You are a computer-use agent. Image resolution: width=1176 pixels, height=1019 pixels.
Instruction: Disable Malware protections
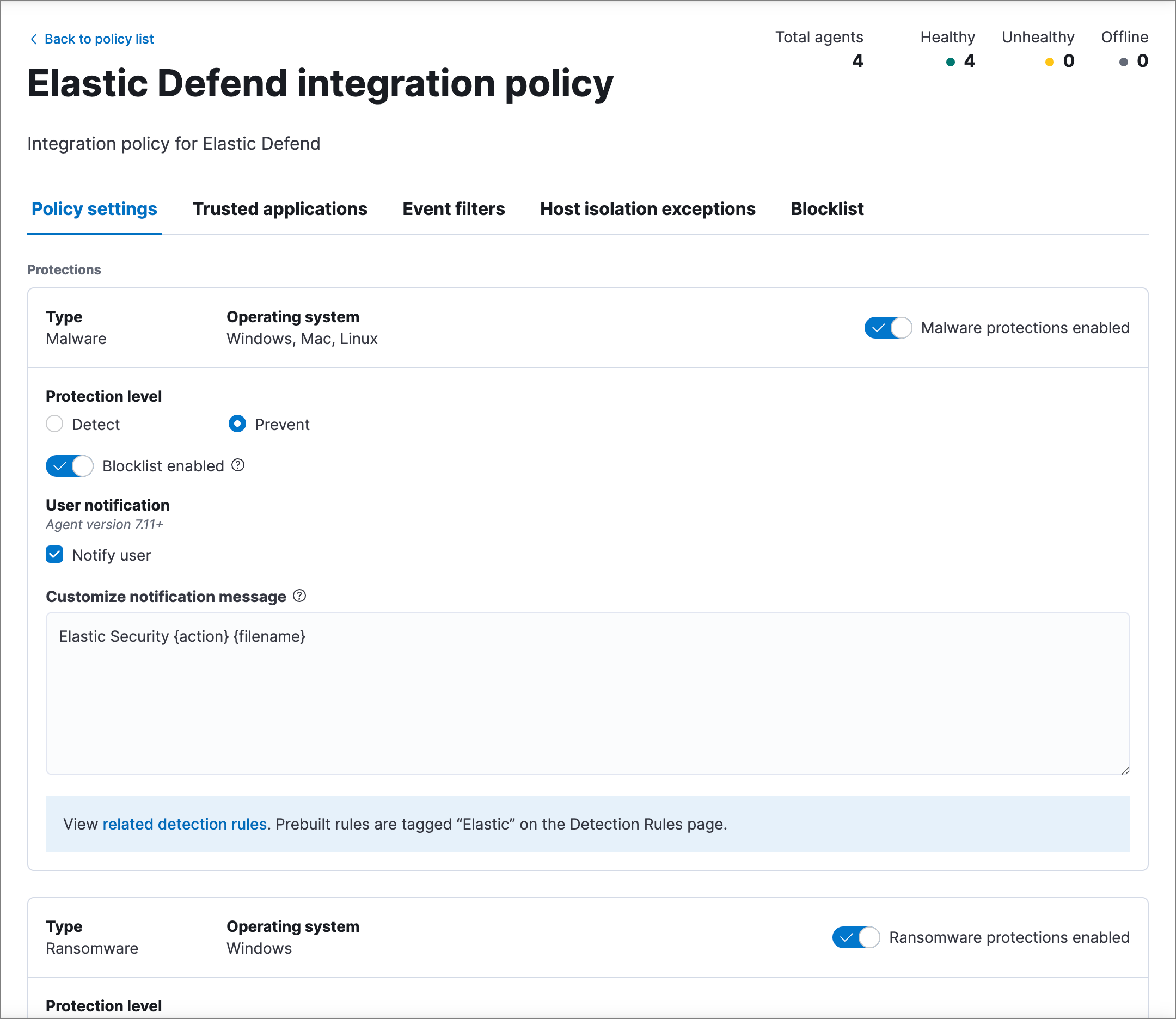coord(887,328)
